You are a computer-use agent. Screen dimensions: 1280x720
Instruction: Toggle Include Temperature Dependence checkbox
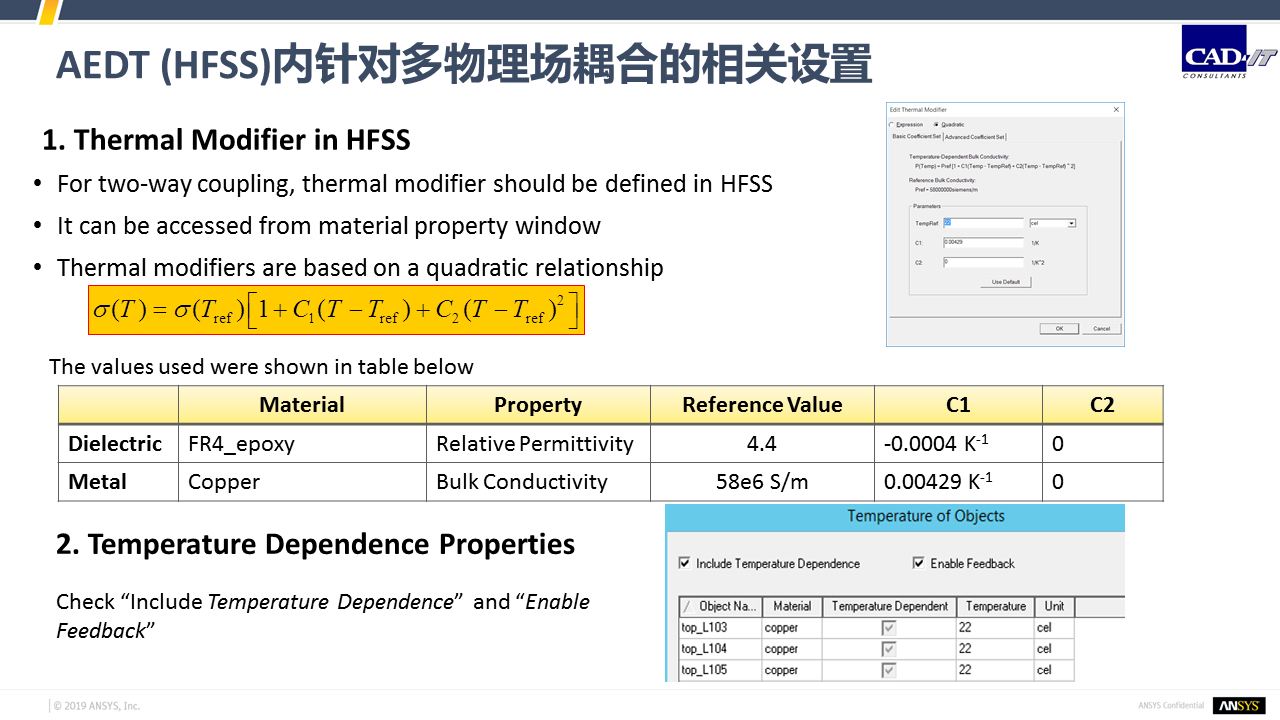(x=684, y=563)
